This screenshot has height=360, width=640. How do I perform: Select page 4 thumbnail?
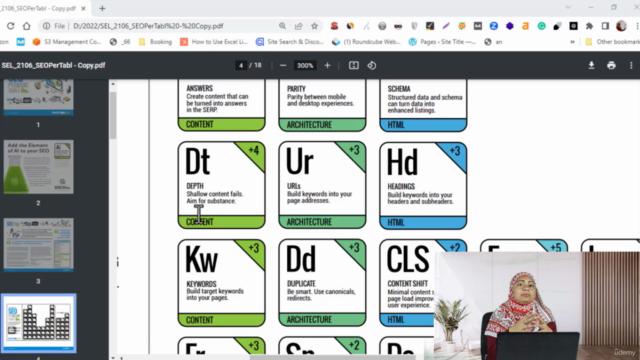[x=38, y=323]
